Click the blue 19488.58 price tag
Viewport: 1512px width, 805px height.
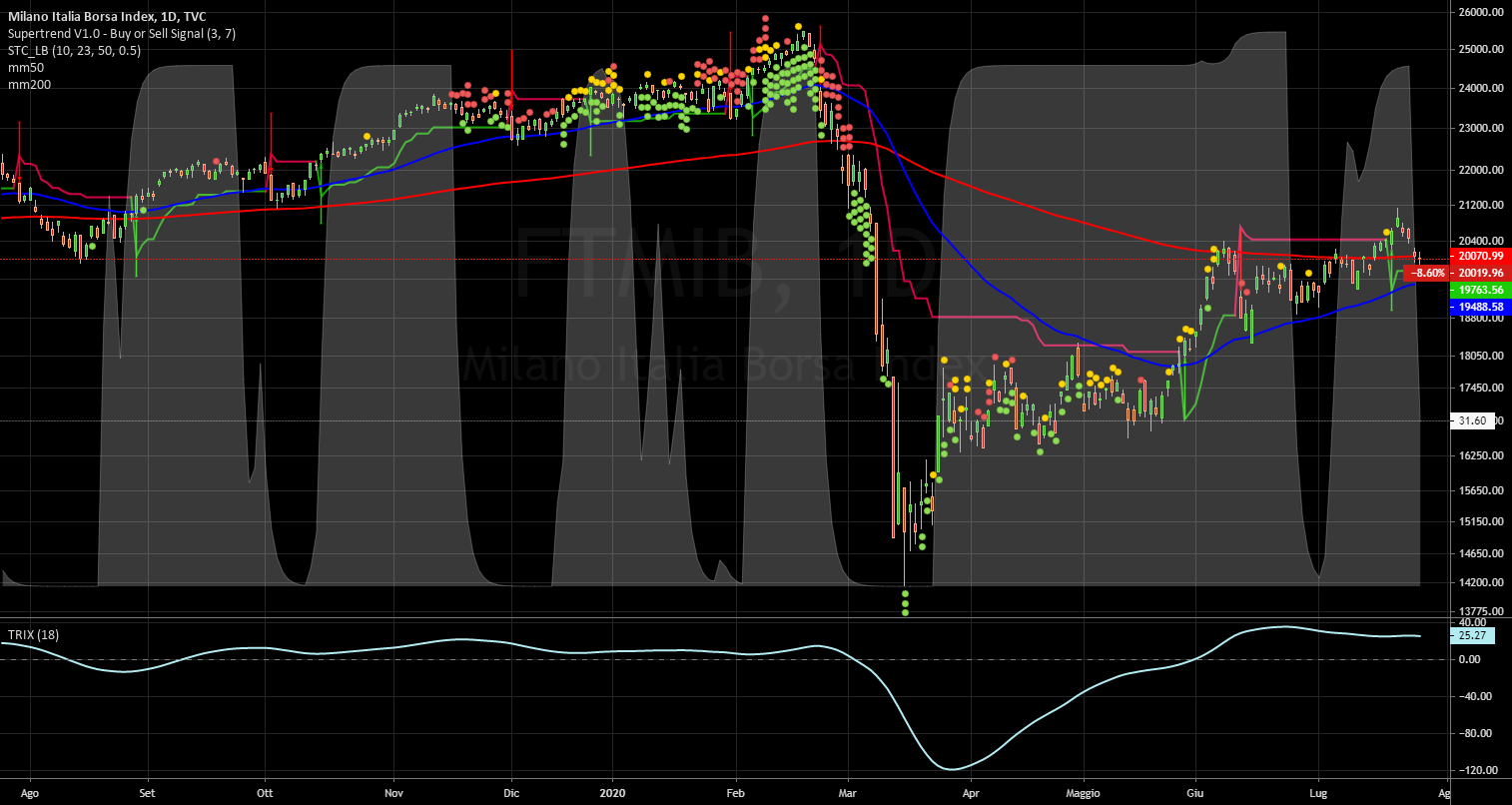pyautogui.click(x=1480, y=307)
